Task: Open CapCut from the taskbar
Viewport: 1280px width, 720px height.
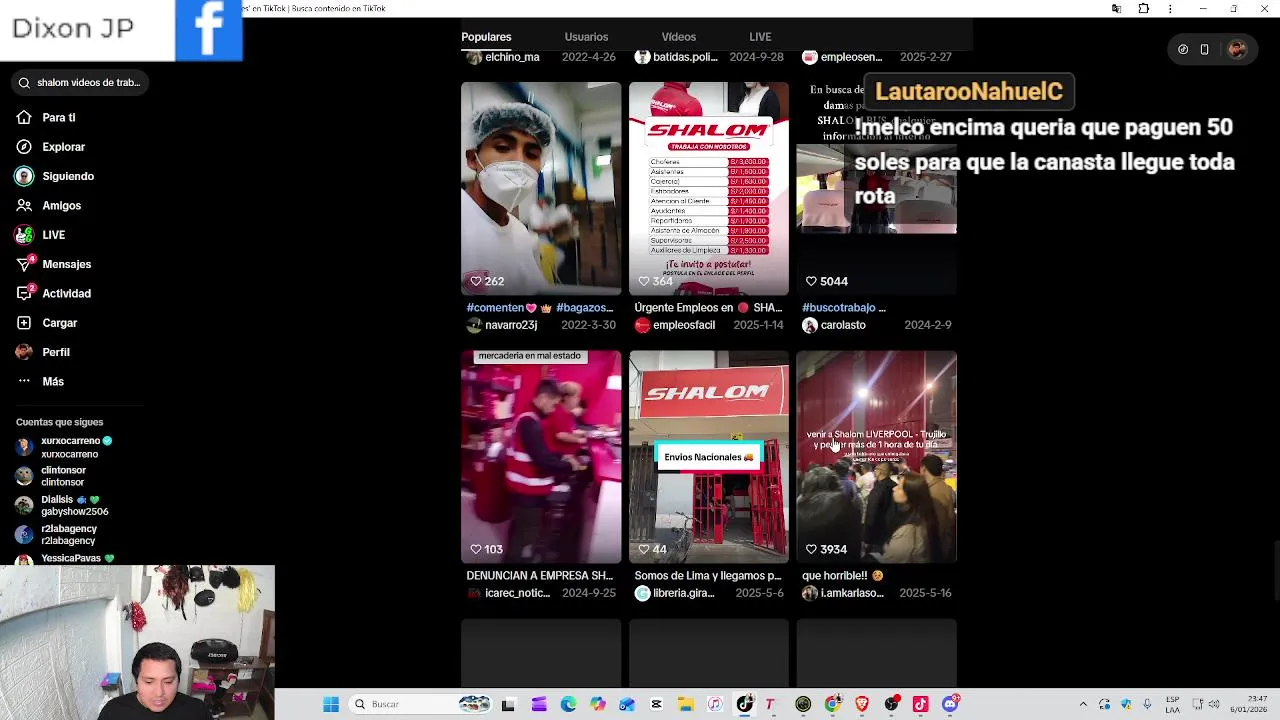Action: pos(656,704)
